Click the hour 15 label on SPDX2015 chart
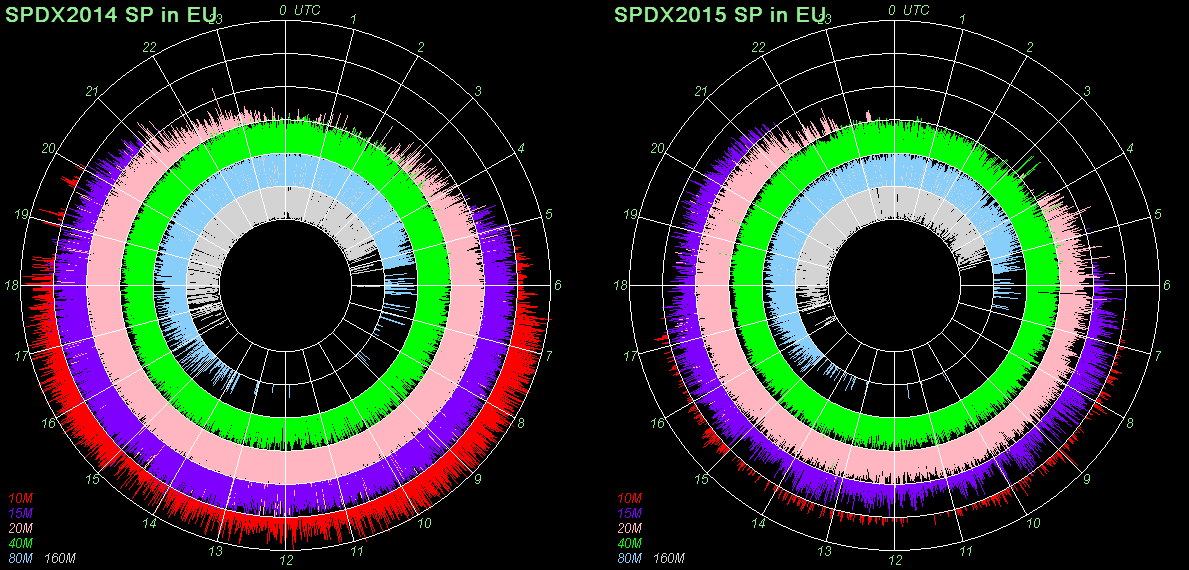The width and height of the screenshot is (1189, 570). tap(704, 480)
